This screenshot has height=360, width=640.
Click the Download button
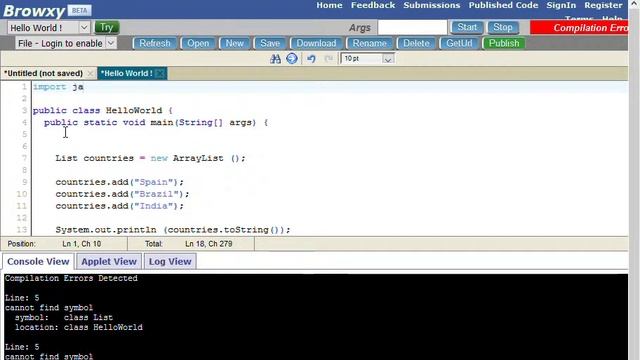tap(316, 43)
